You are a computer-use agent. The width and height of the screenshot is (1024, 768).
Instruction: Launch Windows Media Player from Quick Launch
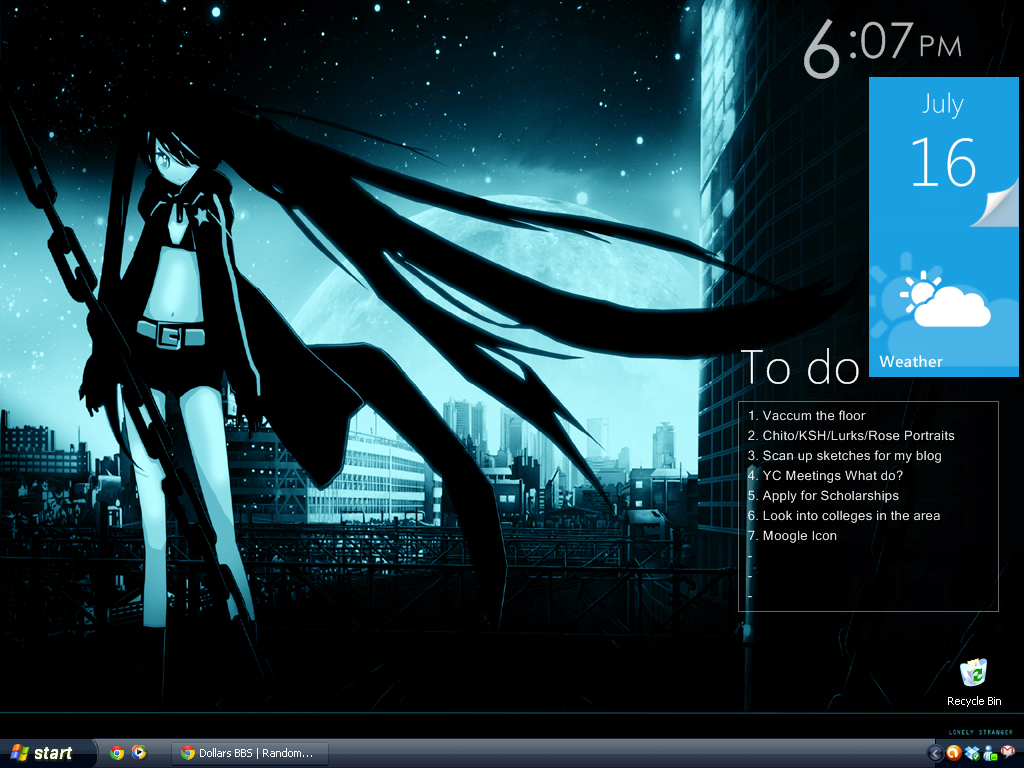pyautogui.click(x=138, y=753)
